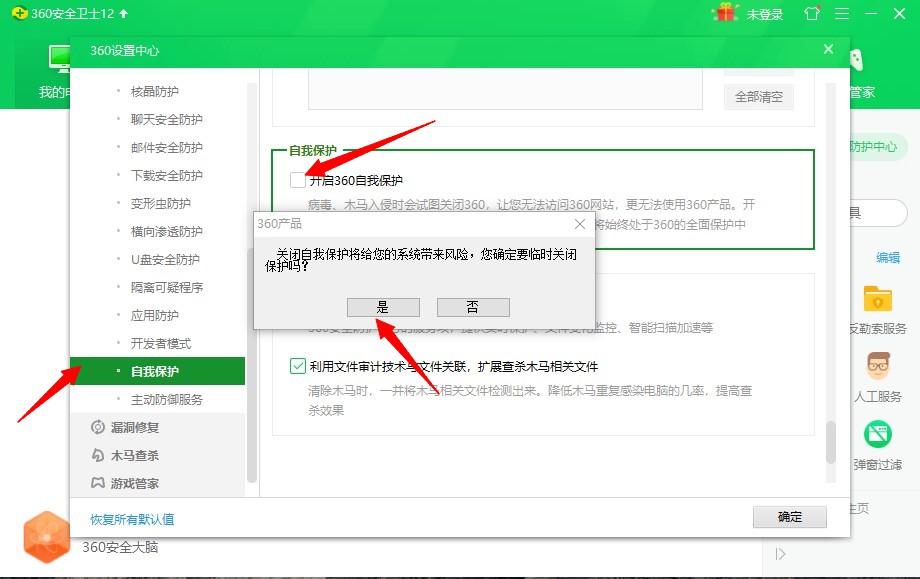Open the hamburger main menu

point(840,14)
